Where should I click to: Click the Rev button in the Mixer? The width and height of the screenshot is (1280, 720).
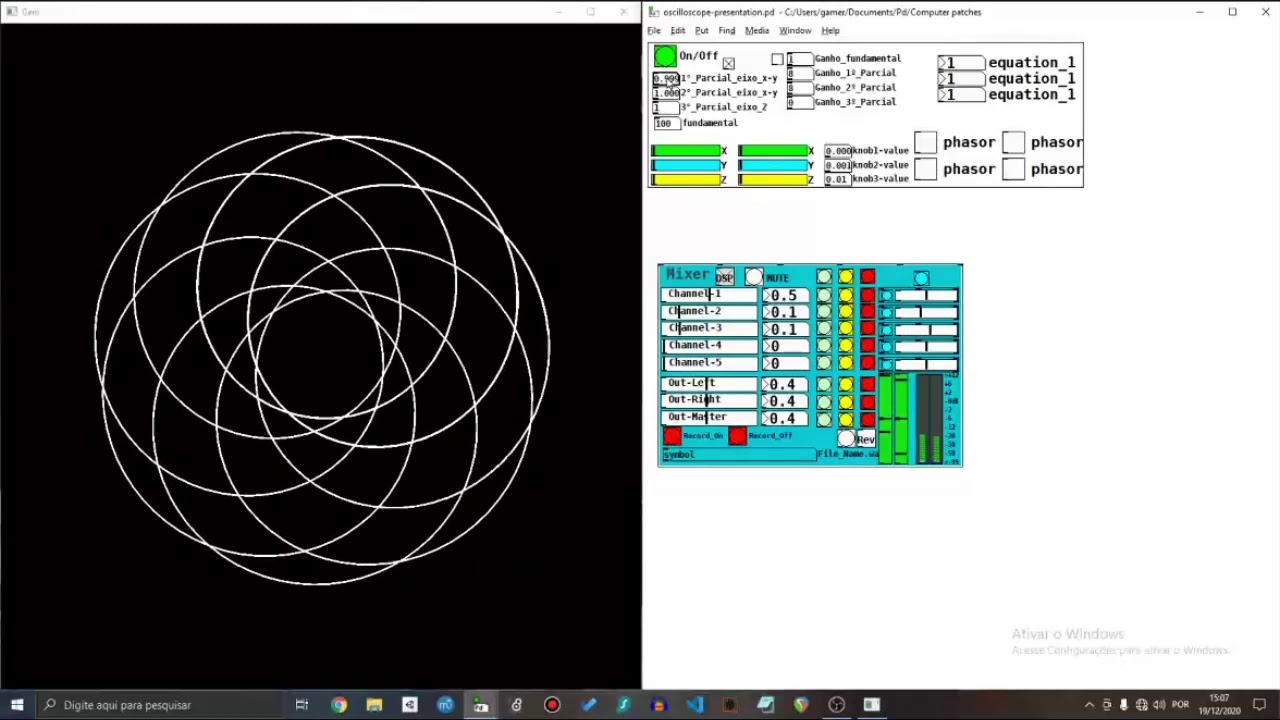pos(866,440)
